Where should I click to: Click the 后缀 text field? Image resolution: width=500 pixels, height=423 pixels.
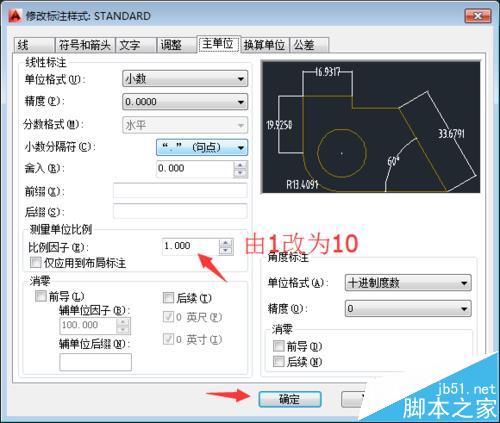click(x=180, y=212)
